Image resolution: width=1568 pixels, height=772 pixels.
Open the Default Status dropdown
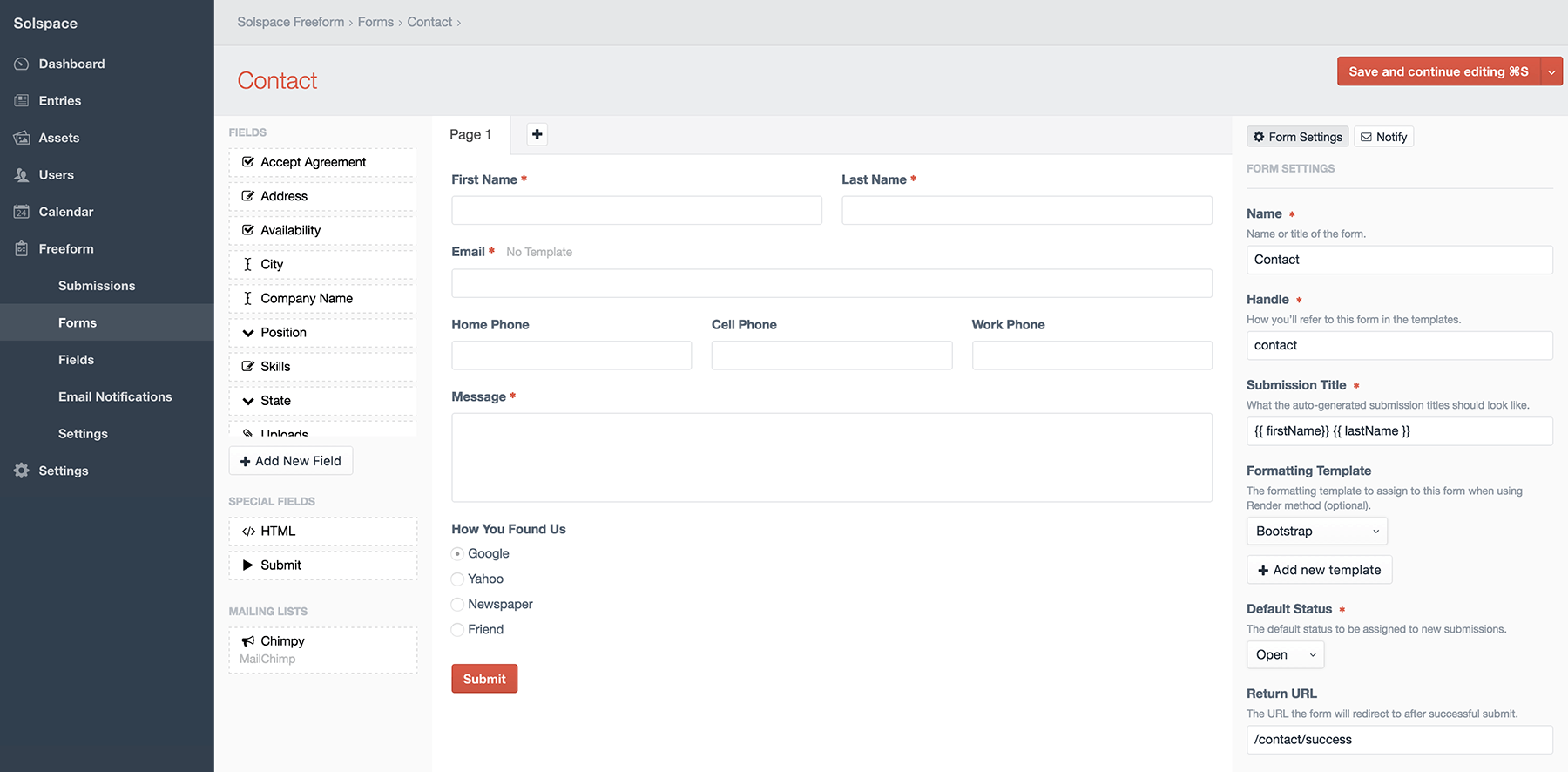(x=1285, y=655)
